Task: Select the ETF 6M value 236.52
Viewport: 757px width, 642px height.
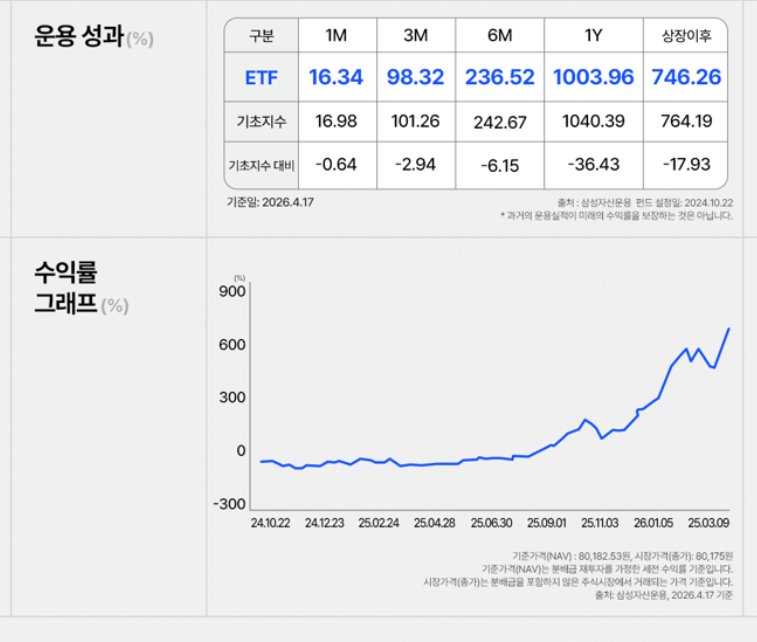Action: tap(499, 77)
